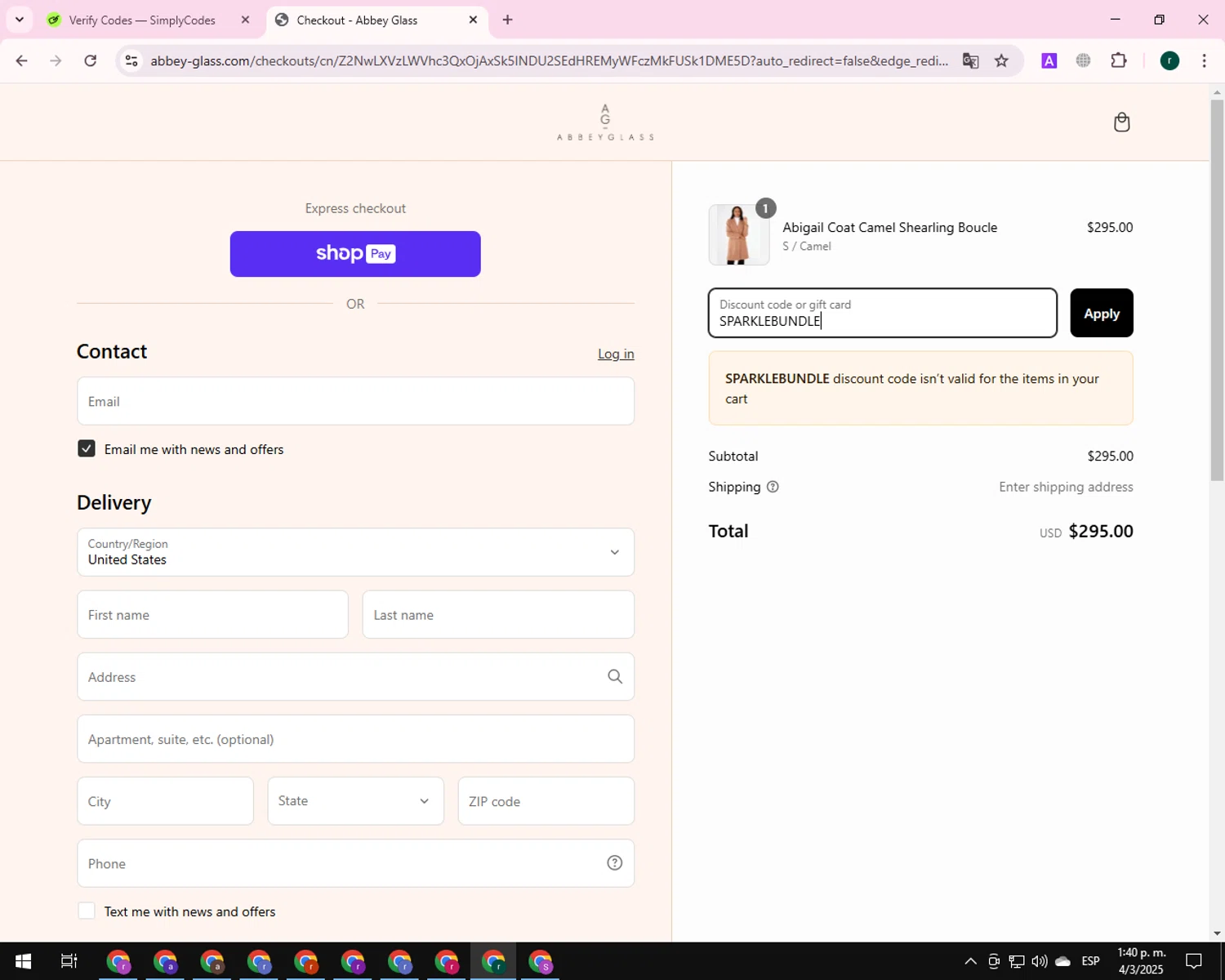Image resolution: width=1225 pixels, height=980 pixels.
Task: Click the globe extension icon in toolbar
Action: pos(1084,60)
